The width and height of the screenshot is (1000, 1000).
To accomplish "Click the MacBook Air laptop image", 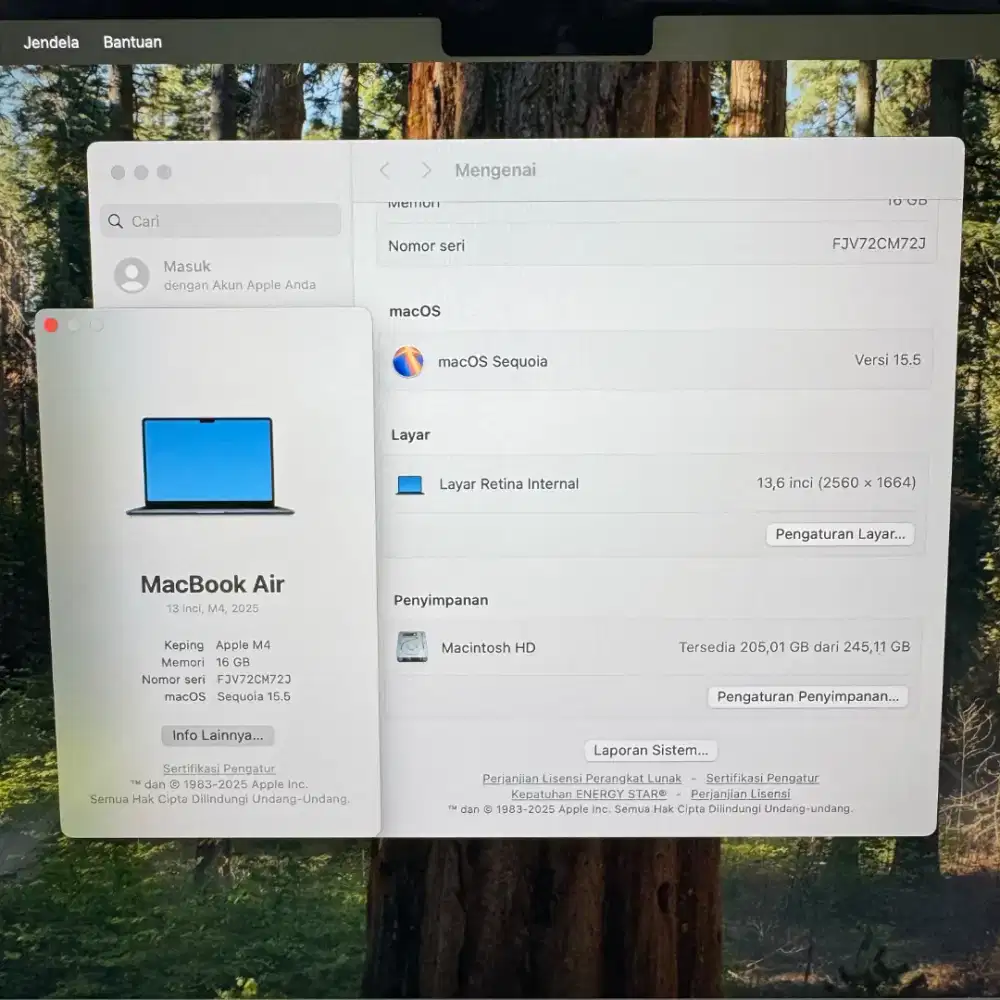I will [210, 466].
